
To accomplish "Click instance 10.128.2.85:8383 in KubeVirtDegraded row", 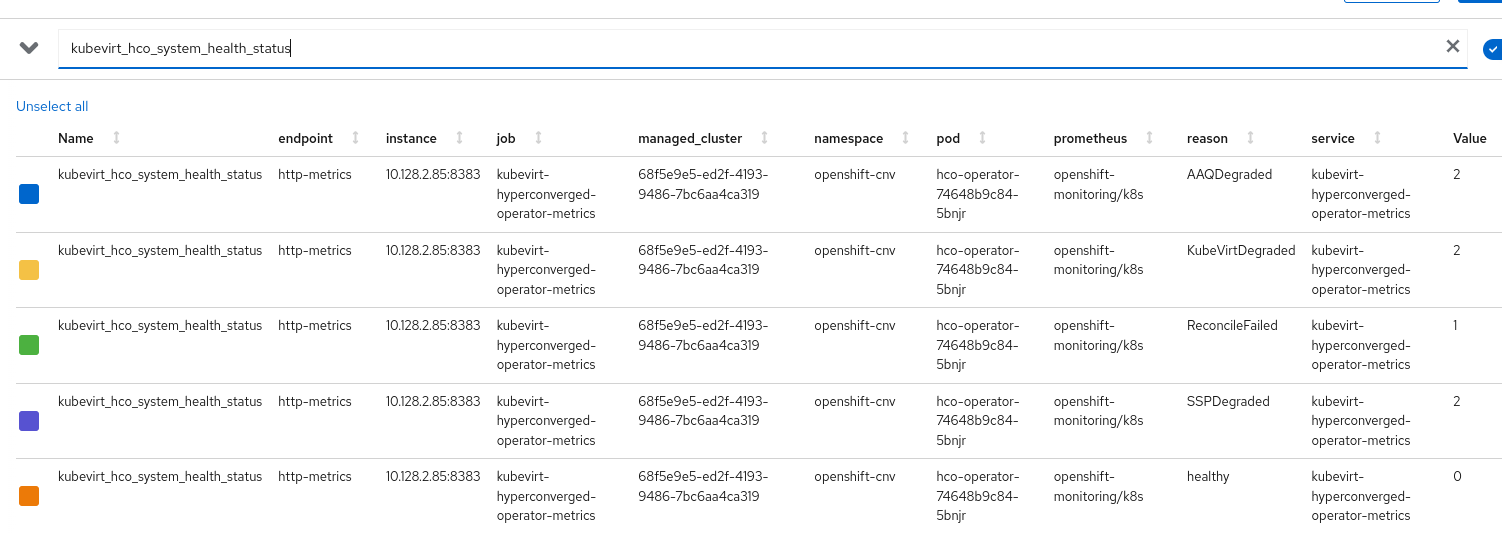I will pos(433,250).
